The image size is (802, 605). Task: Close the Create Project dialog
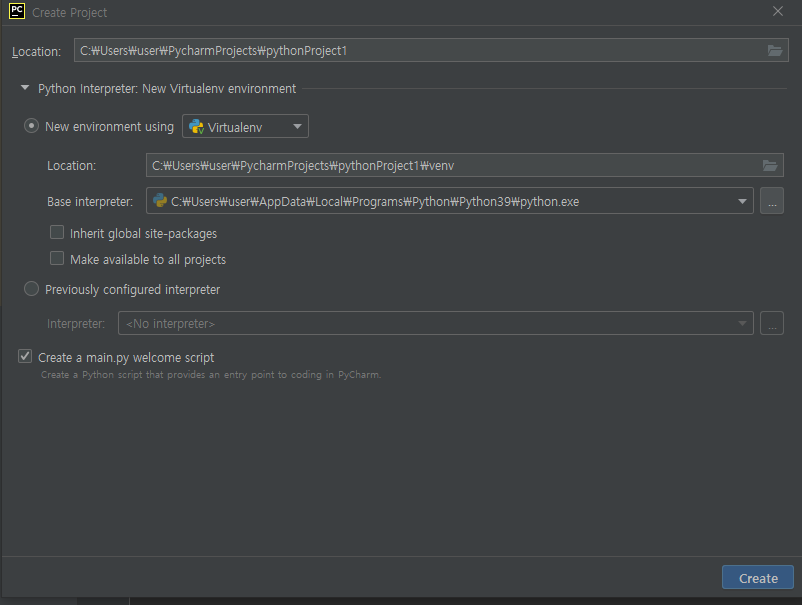tap(777, 11)
